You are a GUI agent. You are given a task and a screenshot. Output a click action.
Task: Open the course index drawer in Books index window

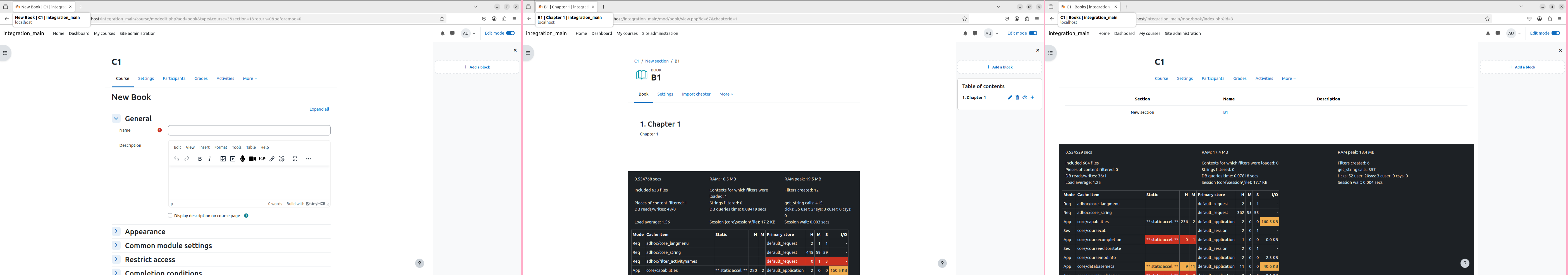(1051, 53)
